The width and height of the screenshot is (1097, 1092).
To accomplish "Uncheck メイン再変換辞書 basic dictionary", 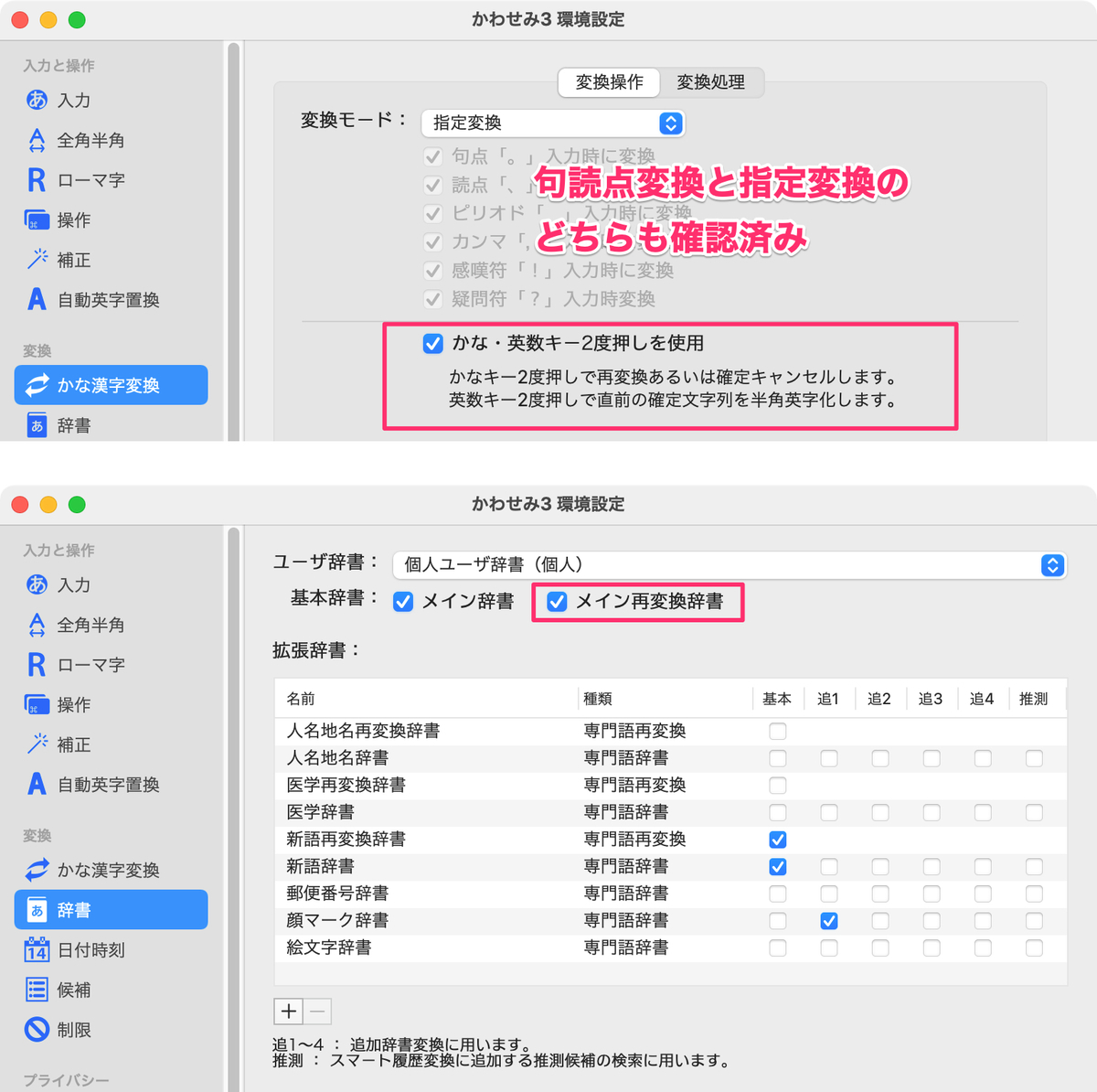I will click(x=556, y=602).
